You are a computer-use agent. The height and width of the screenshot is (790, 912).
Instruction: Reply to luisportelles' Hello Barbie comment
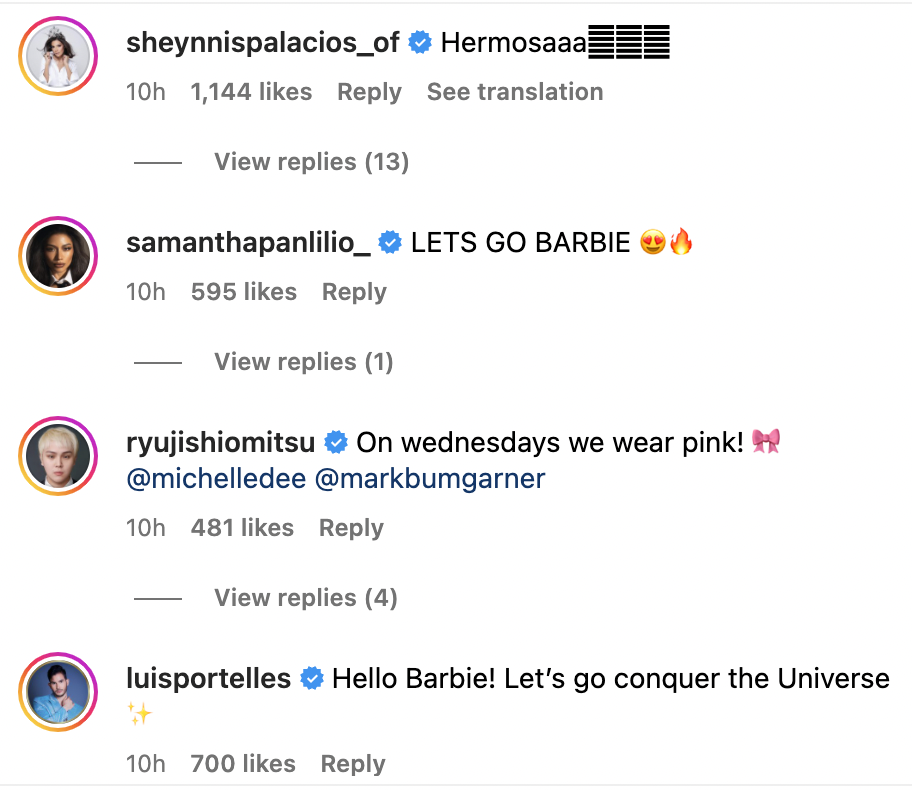coord(353,763)
